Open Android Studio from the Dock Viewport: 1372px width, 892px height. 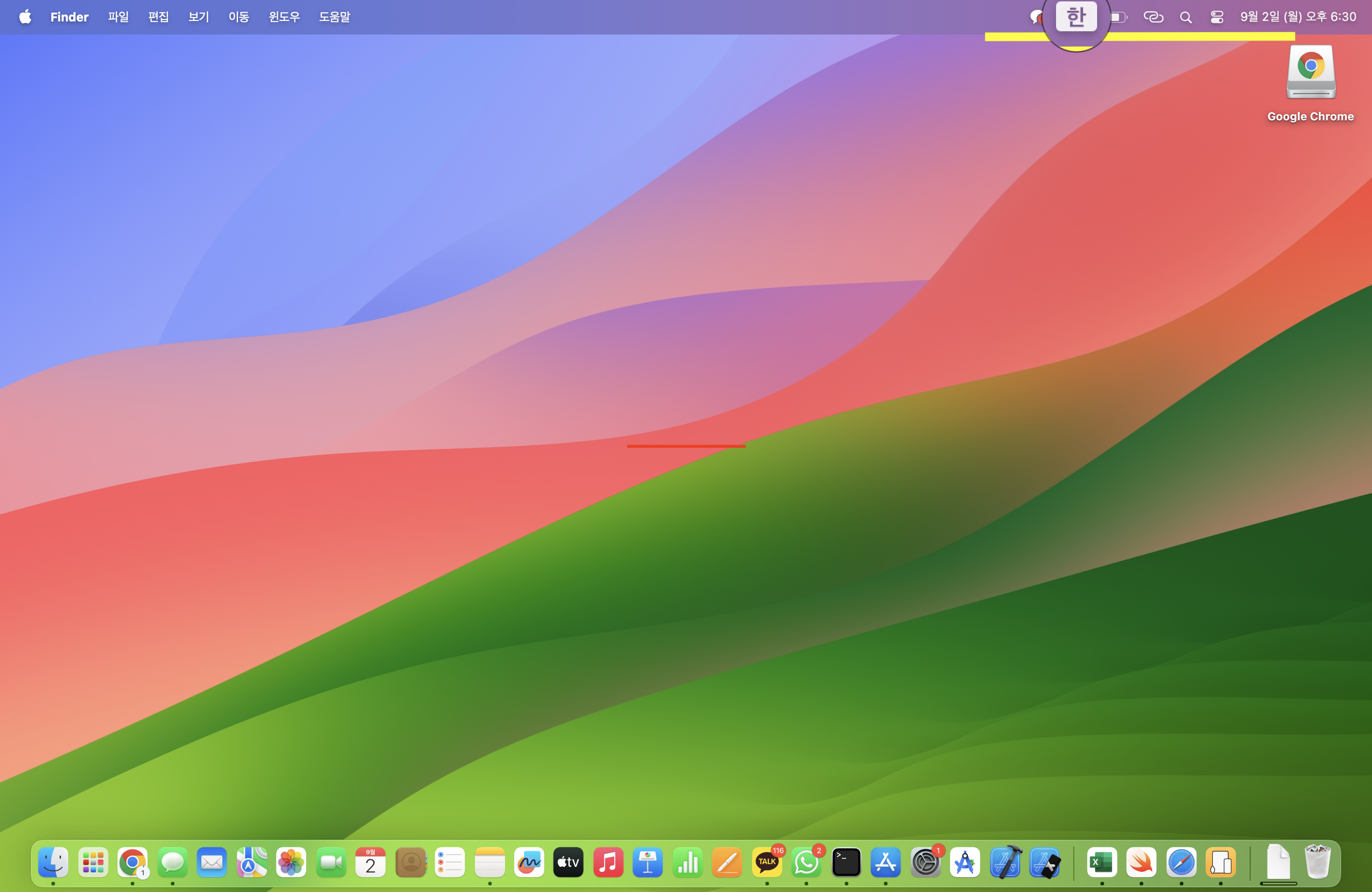pyautogui.click(x=965, y=863)
